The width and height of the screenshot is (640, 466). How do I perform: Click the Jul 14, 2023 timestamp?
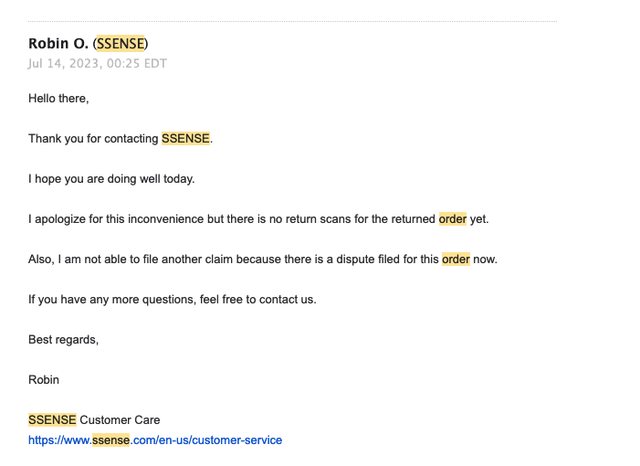click(98, 63)
